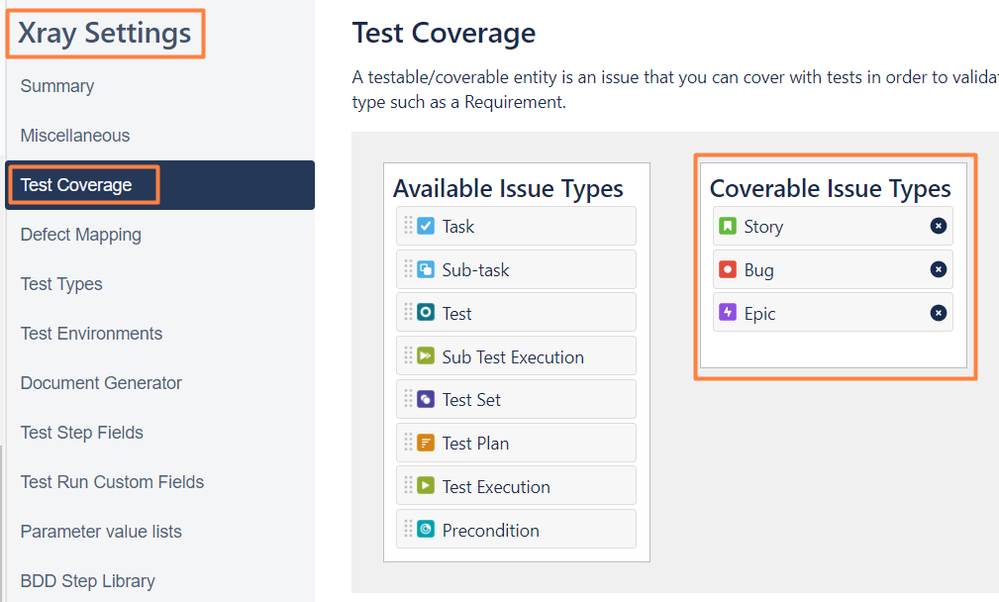The width and height of the screenshot is (999, 602).
Task: Grab the drag handle beside Sub Test Execution
Action: point(408,355)
